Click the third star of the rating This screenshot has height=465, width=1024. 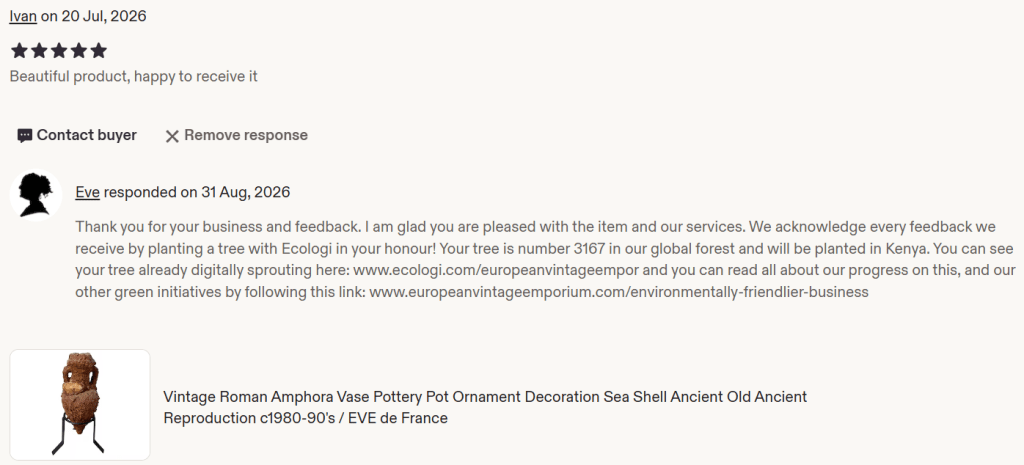(x=59, y=50)
